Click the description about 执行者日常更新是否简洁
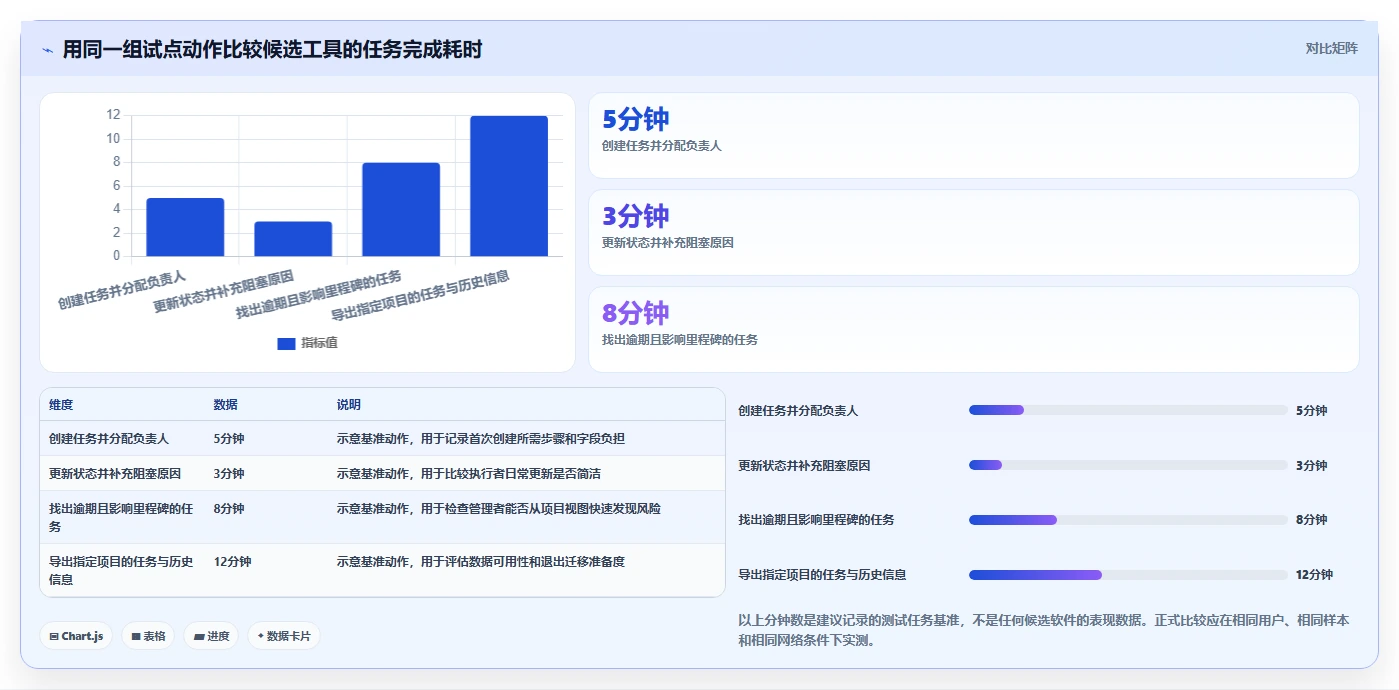Viewport: 1399px width, 690px height. click(469, 473)
